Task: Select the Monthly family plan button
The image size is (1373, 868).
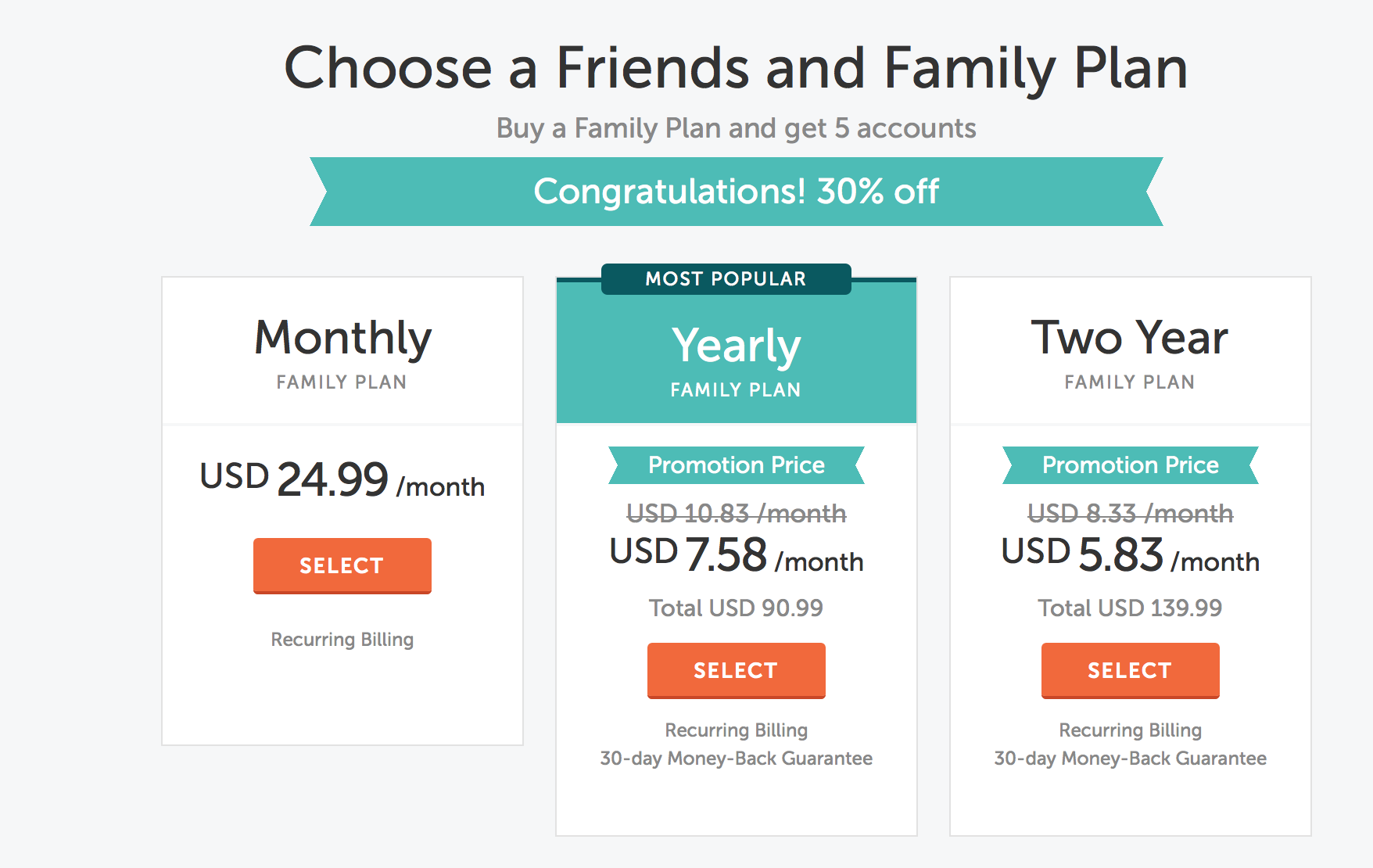Action: (x=342, y=565)
